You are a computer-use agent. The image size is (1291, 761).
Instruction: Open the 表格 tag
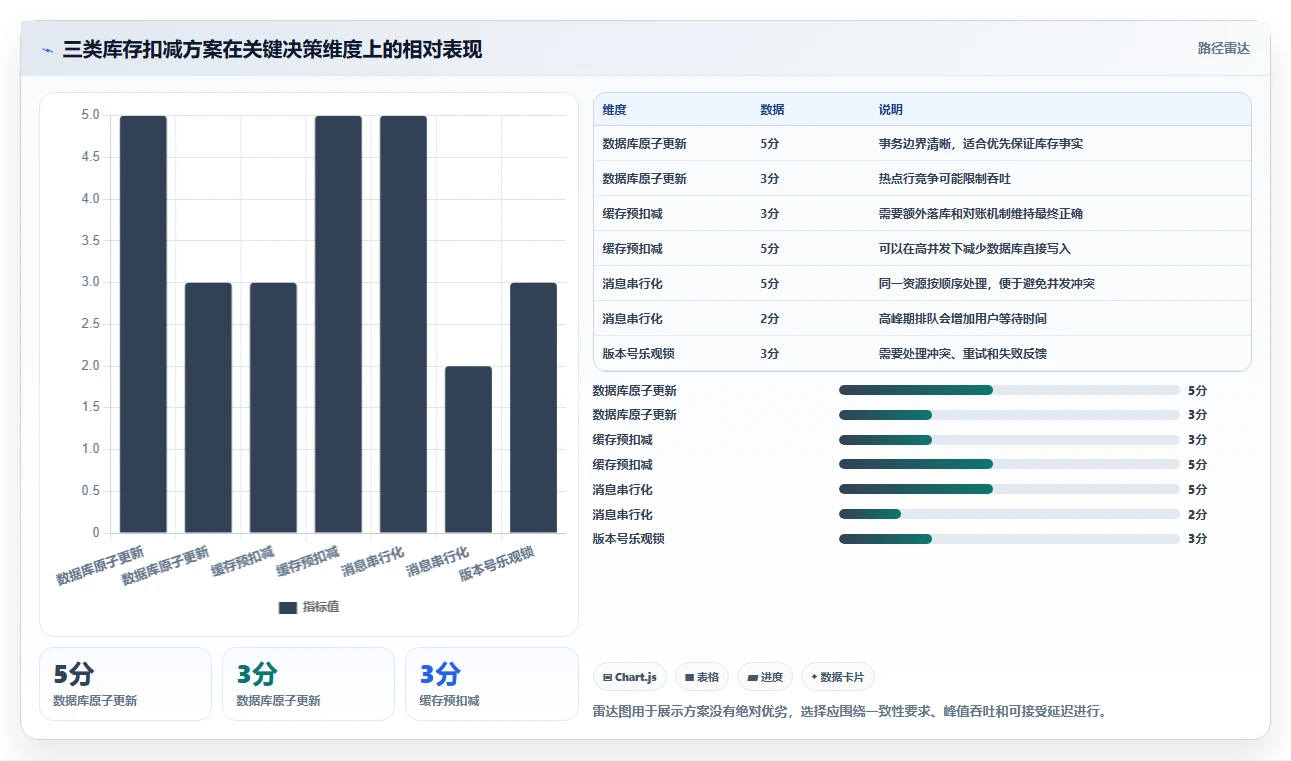point(702,677)
